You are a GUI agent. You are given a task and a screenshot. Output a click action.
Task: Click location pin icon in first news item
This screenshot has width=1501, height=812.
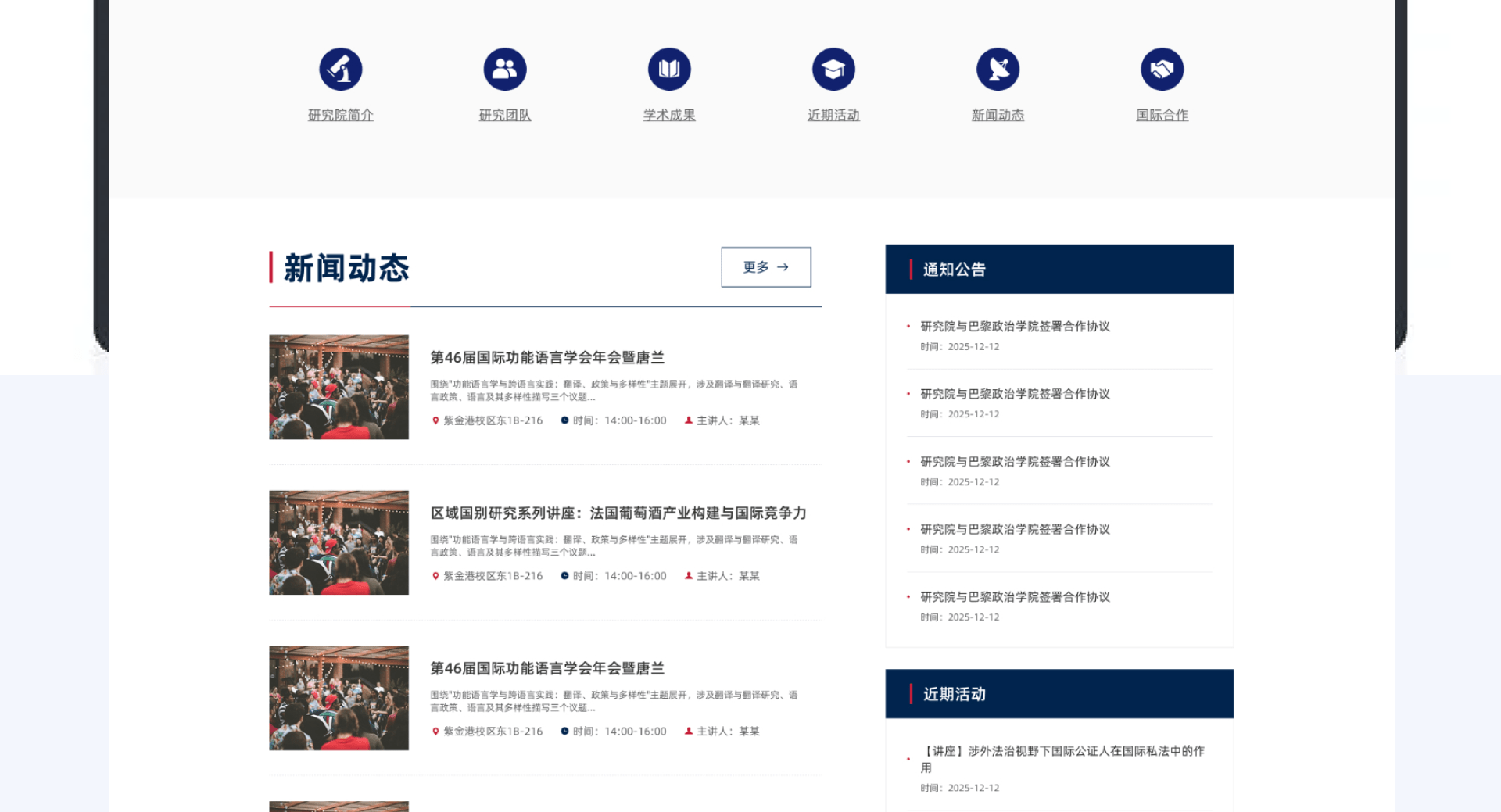pos(435,420)
